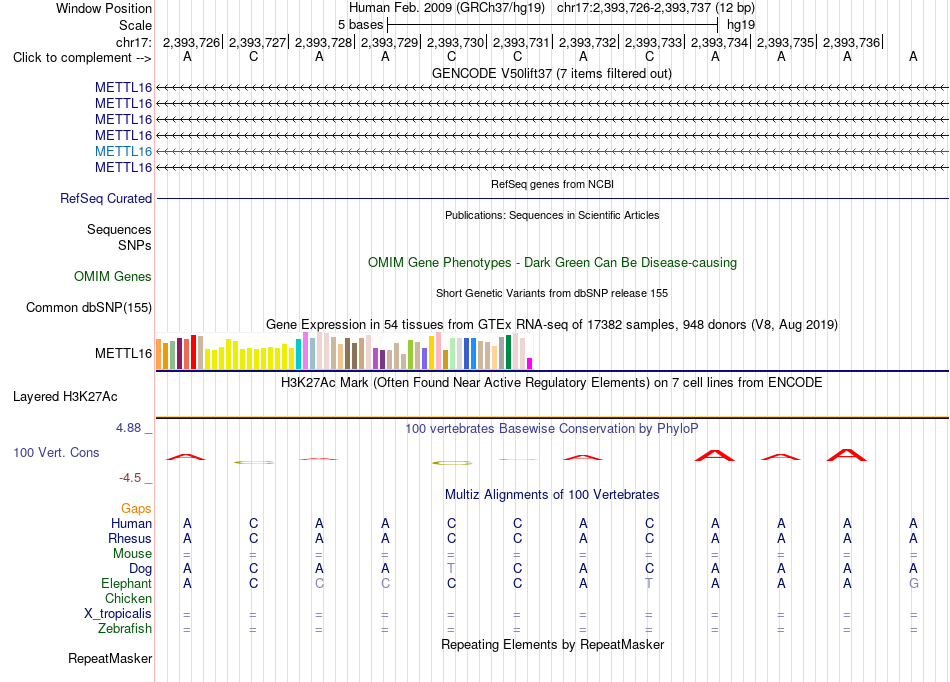Click position label 2,393,730
Viewport: 950px width, 682px height.
(456, 42)
